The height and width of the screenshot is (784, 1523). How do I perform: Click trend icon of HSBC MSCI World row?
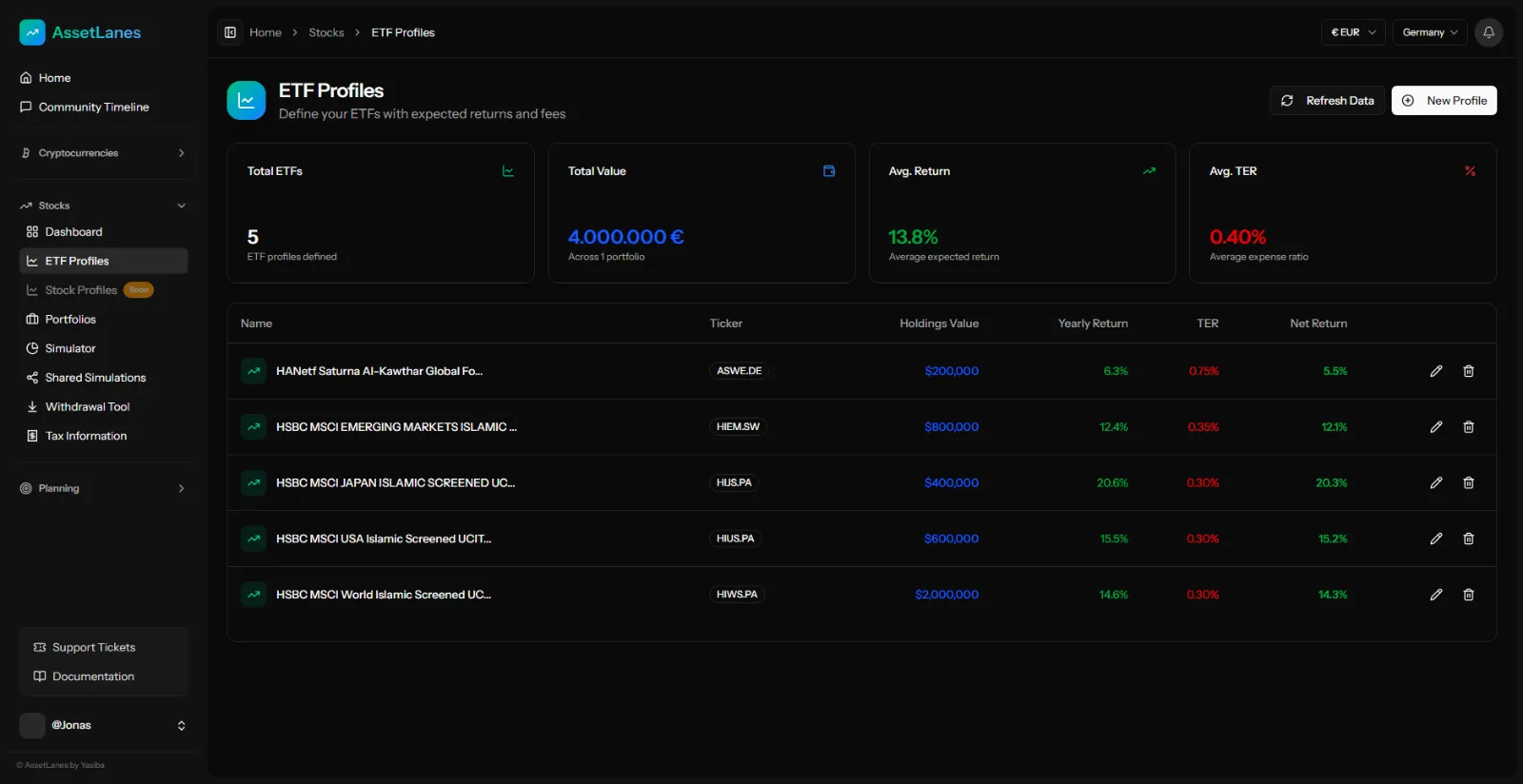tap(254, 595)
